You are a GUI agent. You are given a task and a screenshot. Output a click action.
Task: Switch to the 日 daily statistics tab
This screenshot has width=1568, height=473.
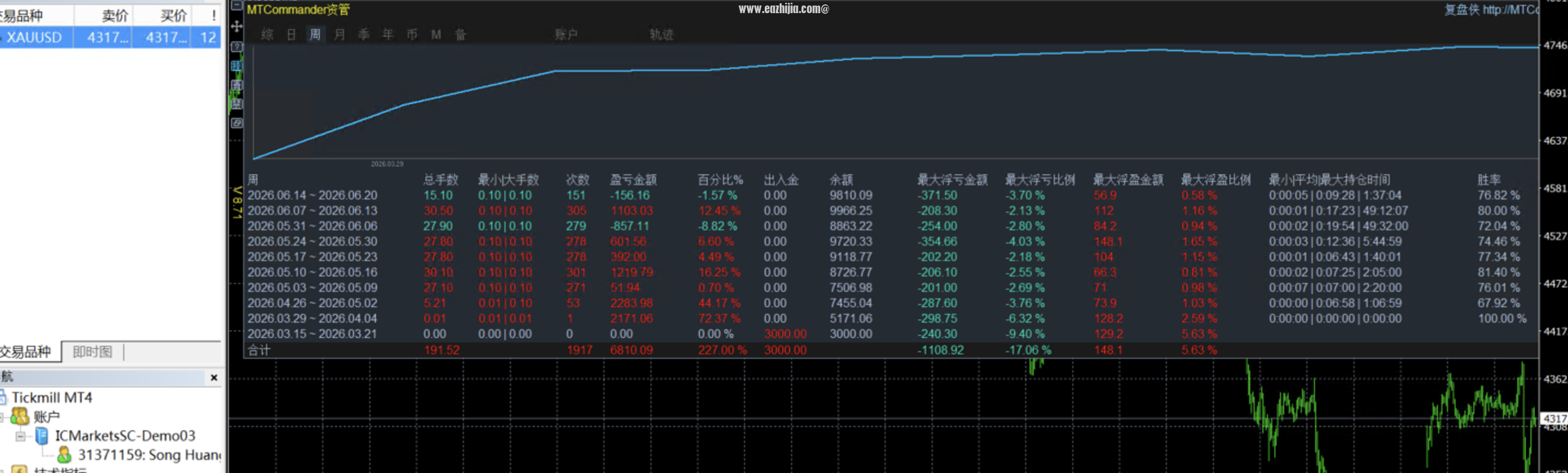tap(291, 35)
